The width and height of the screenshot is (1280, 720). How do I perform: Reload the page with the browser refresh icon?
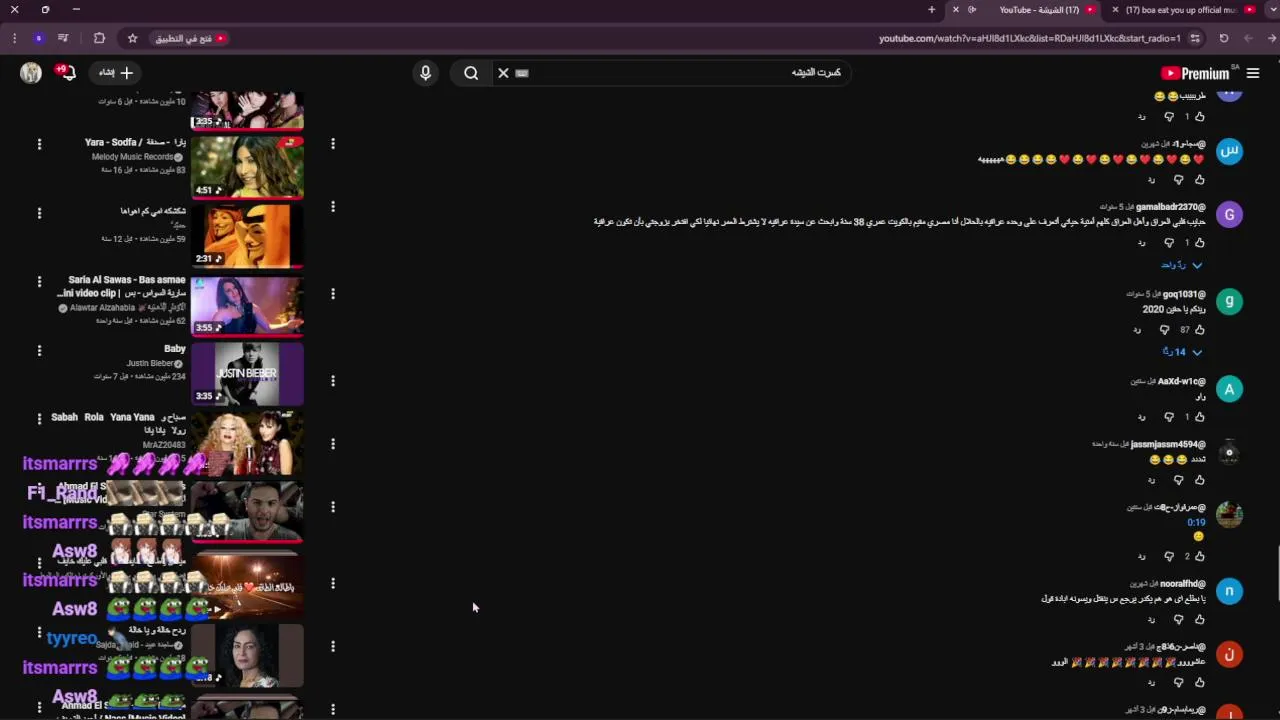point(1224,38)
